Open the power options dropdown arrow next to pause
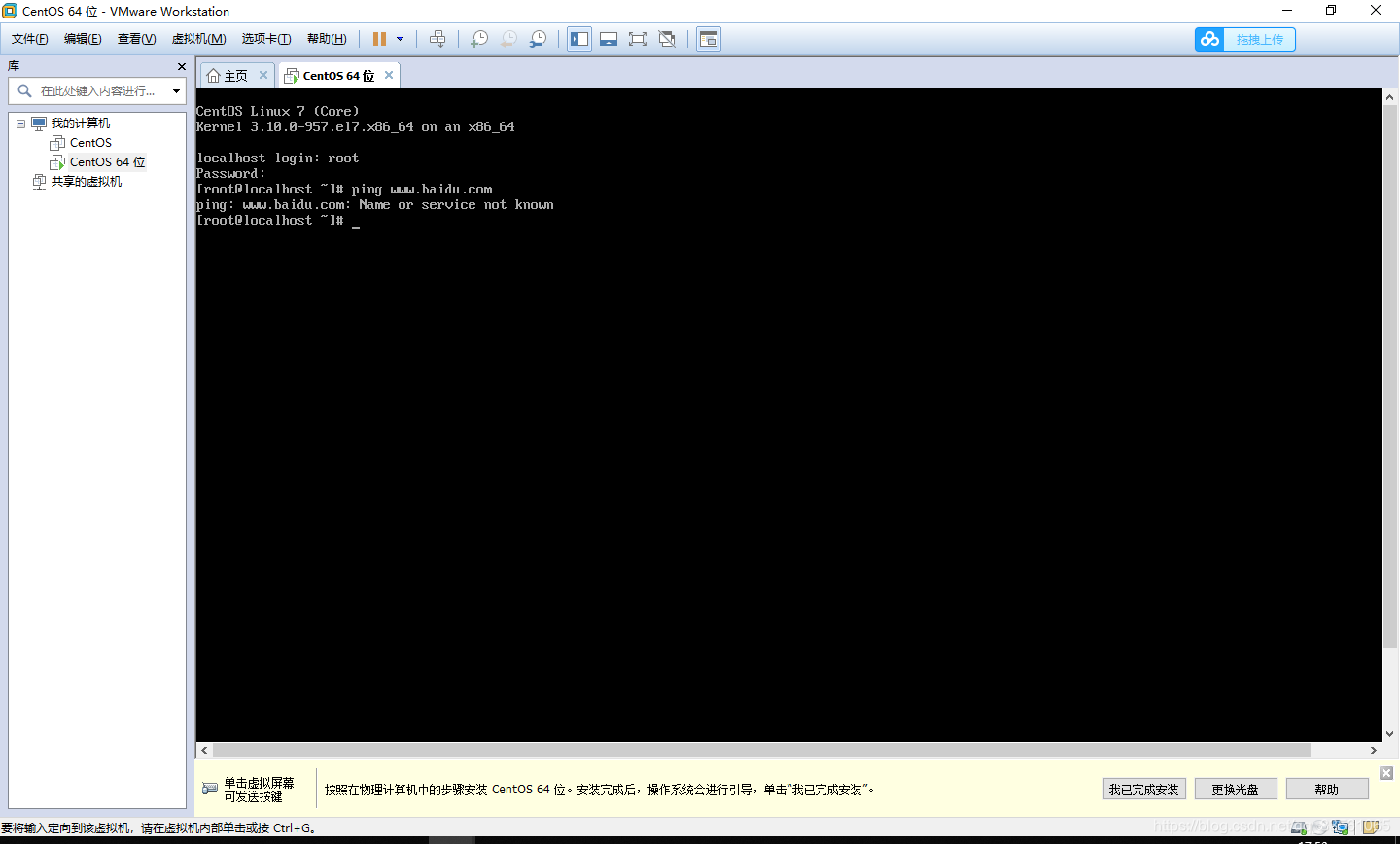 (x=400, y=39)
